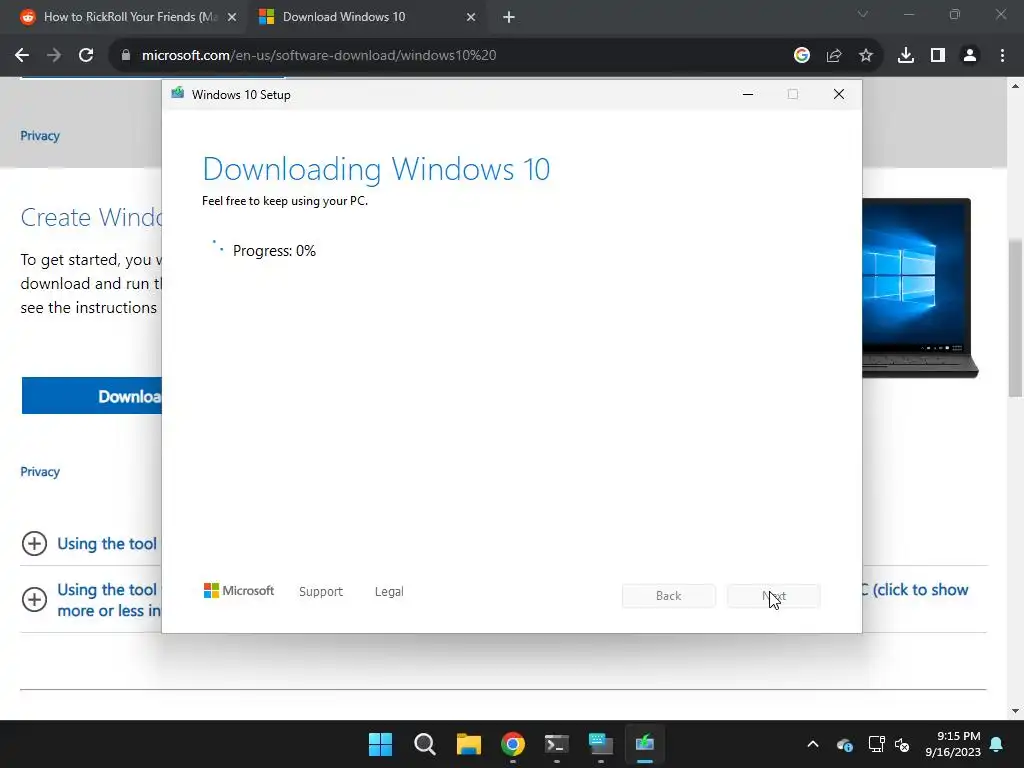This screenshot has height=768, width=1024.
Task: Open Terminal from the taskbar
Action: point(556,744)
